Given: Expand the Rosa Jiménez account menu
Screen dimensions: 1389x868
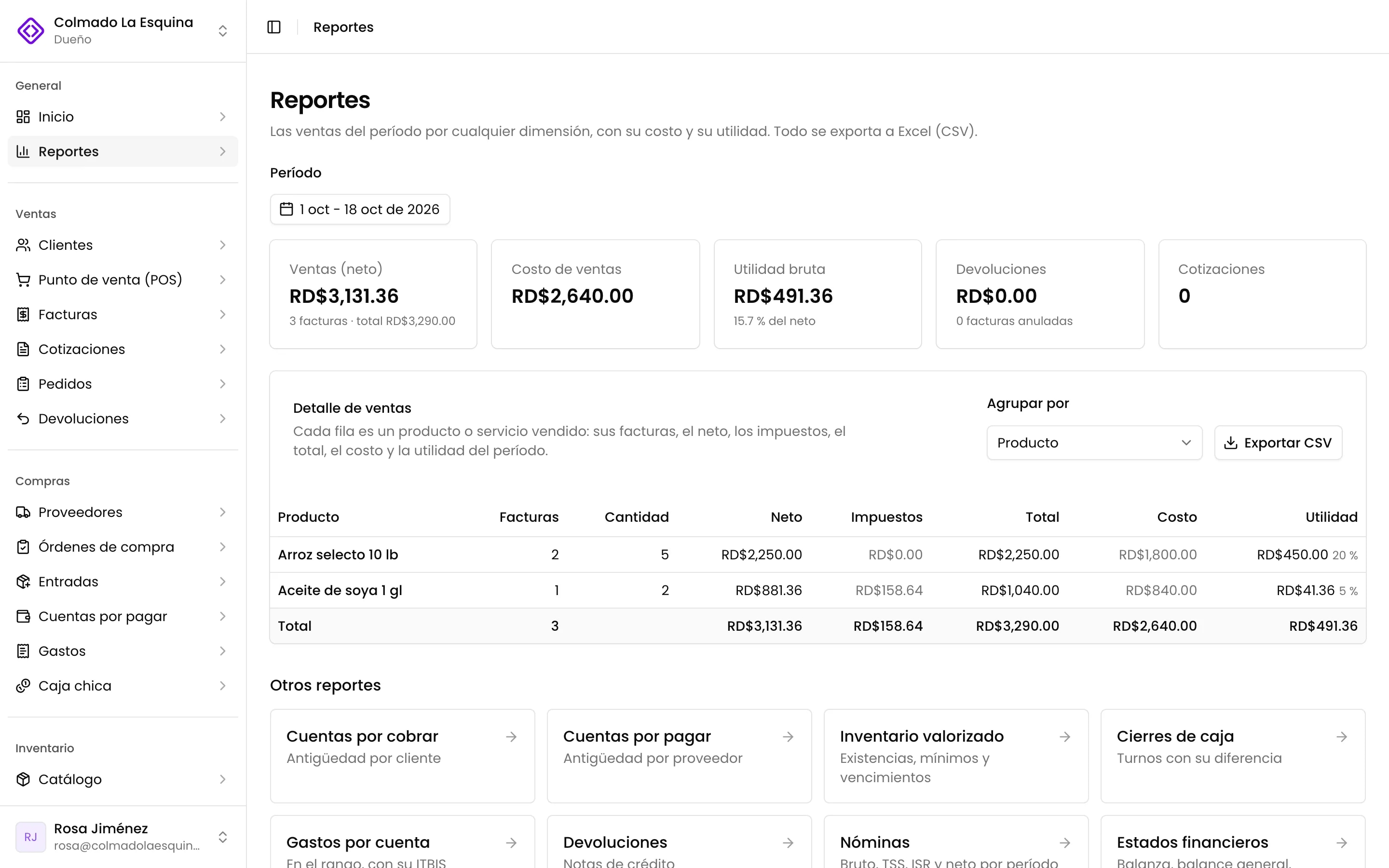Looking at the screenshot, I should (x=123, y=837).
